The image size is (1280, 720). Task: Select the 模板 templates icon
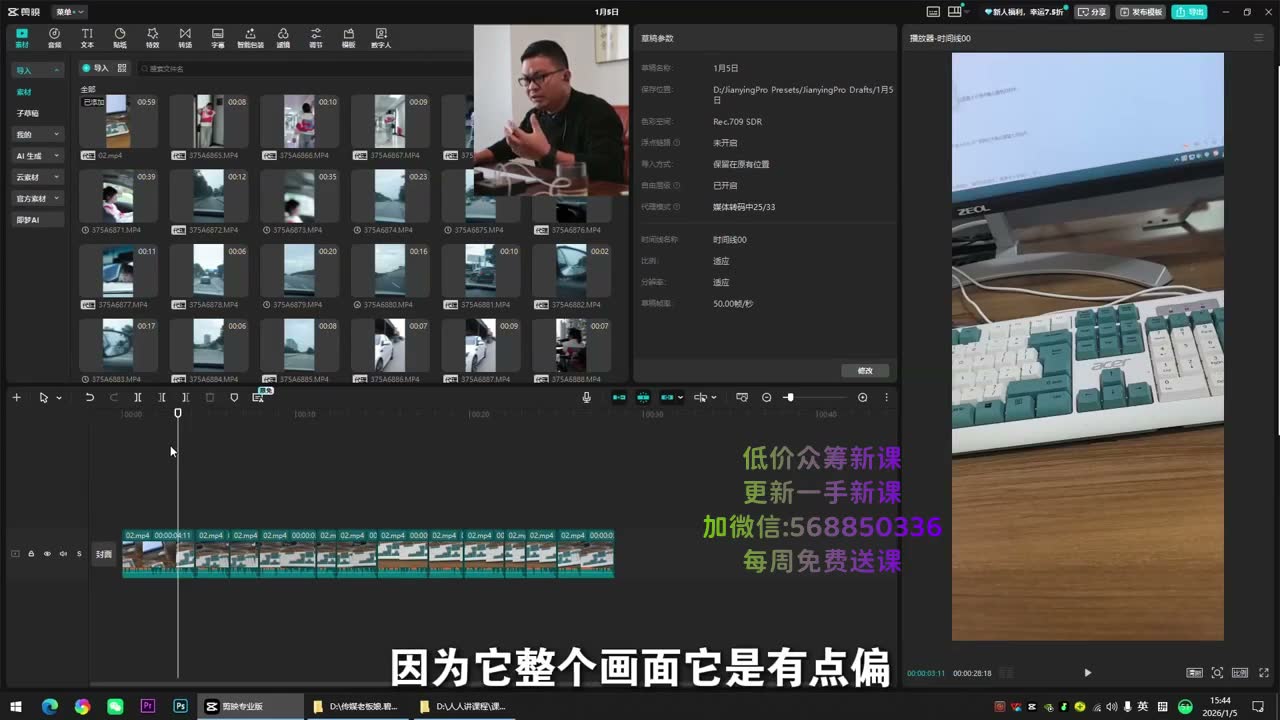pyautogui.click(x=348, y=38)
